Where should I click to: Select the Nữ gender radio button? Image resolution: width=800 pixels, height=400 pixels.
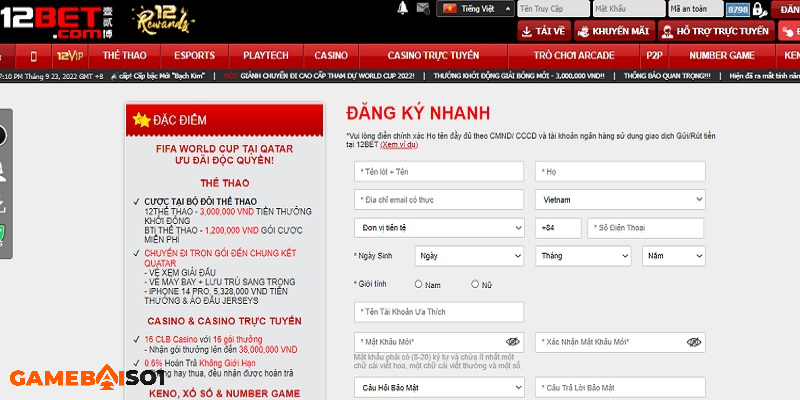coord(475,284)
